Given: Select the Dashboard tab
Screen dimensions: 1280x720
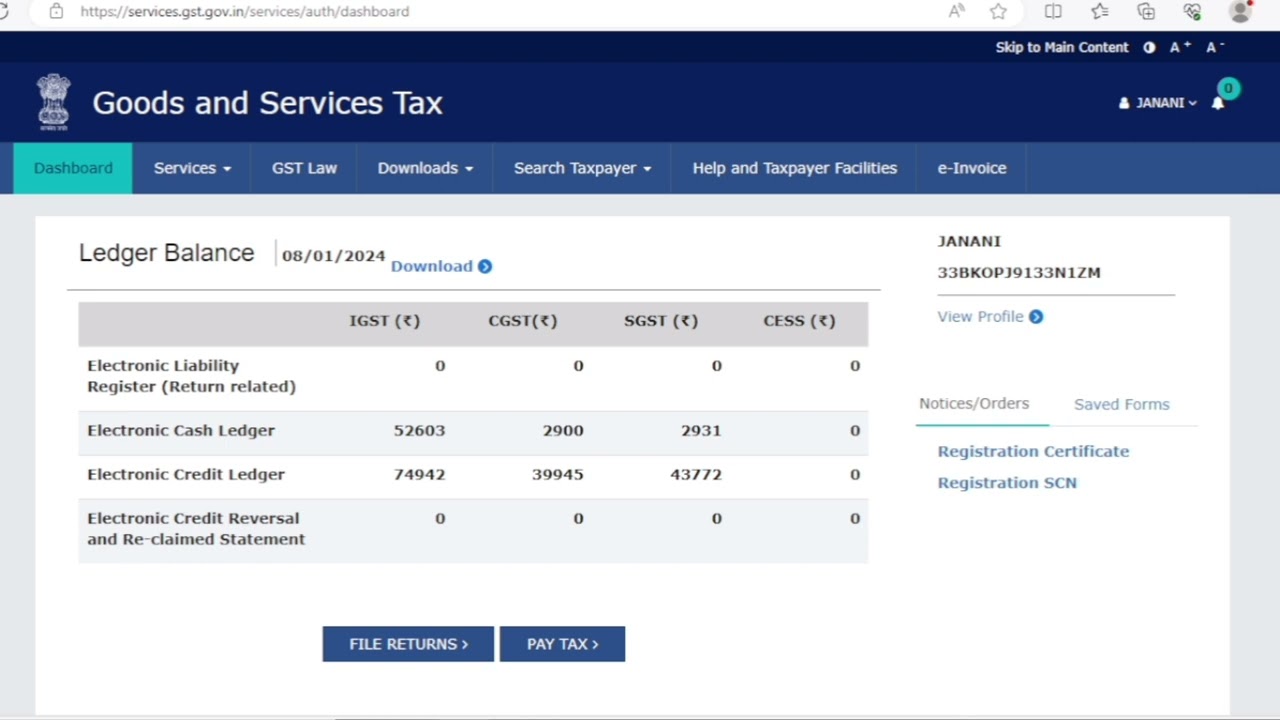Looking at the screenshot, I should (x=73, y=168).
